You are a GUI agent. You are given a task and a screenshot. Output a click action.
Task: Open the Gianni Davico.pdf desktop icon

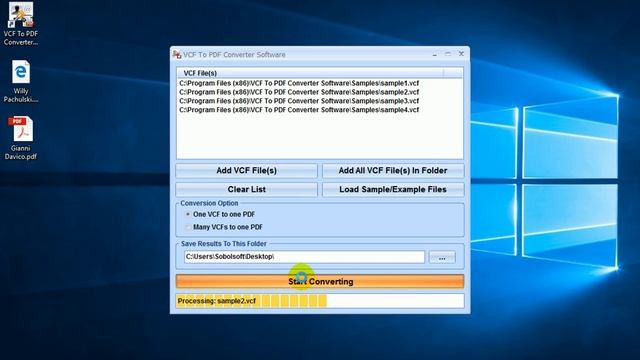[x=20, y=138]
